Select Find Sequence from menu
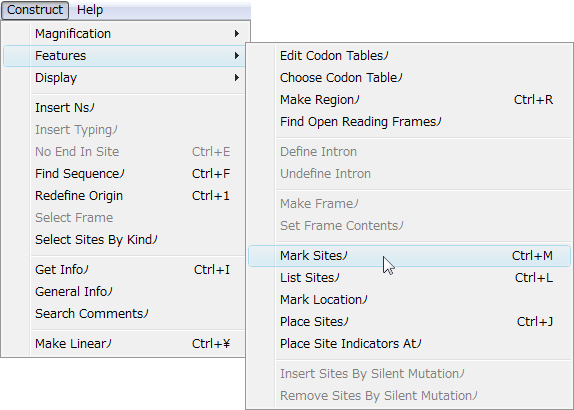 click(x=125, y=174)
